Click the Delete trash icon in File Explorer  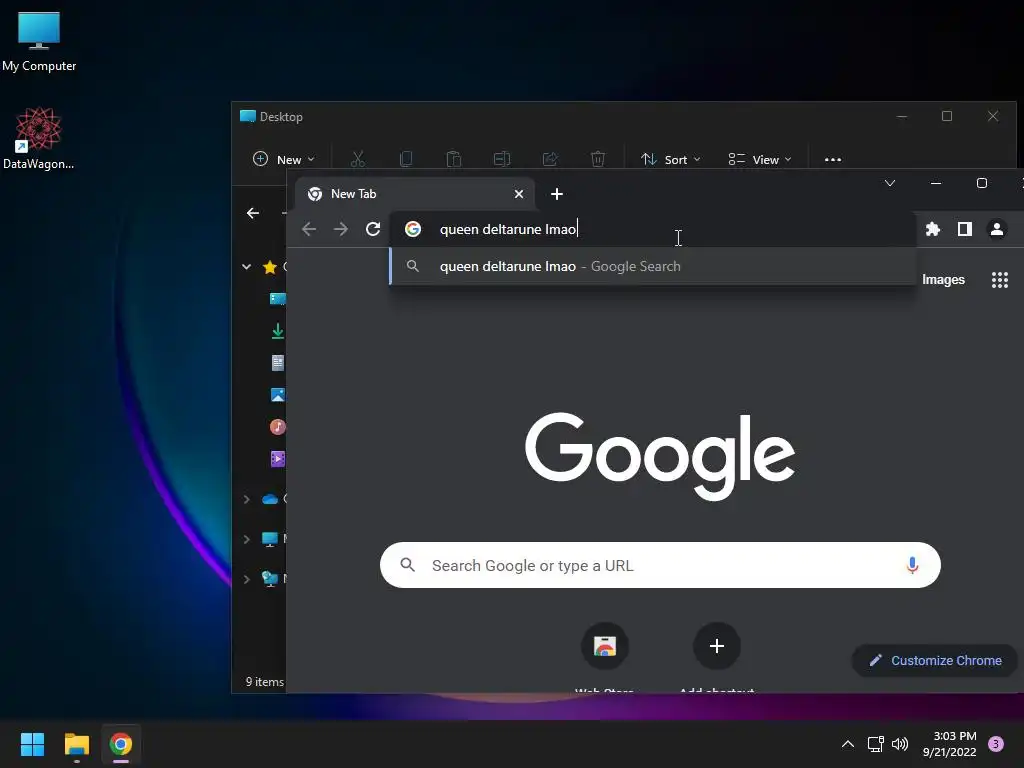point(598,159)
